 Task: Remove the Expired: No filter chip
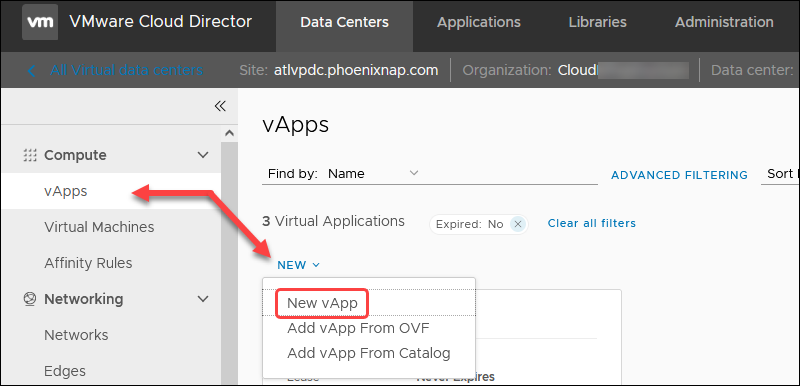[x=517, y=224]
